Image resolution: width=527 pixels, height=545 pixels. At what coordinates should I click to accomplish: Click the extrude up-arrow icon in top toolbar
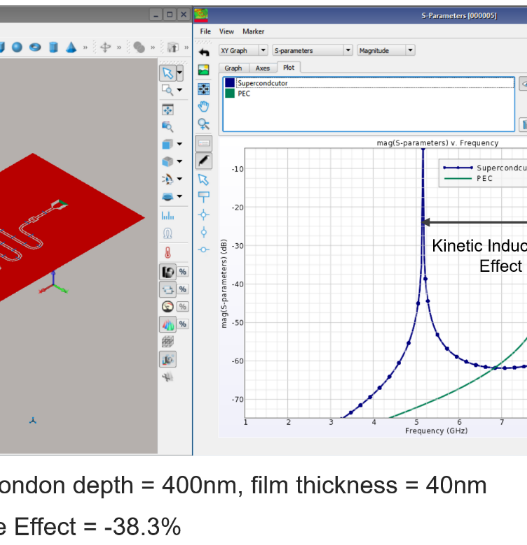pos(173,47)
